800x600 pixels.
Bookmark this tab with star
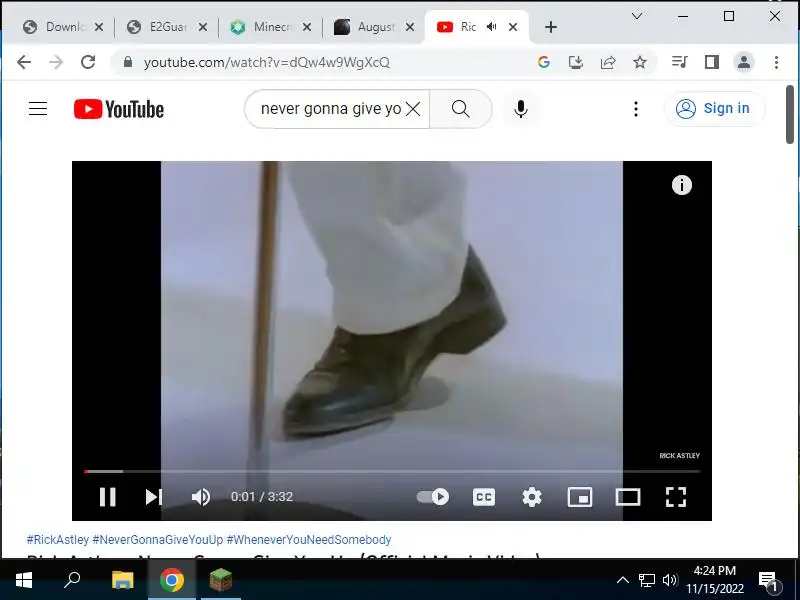[x=640, y=62]
